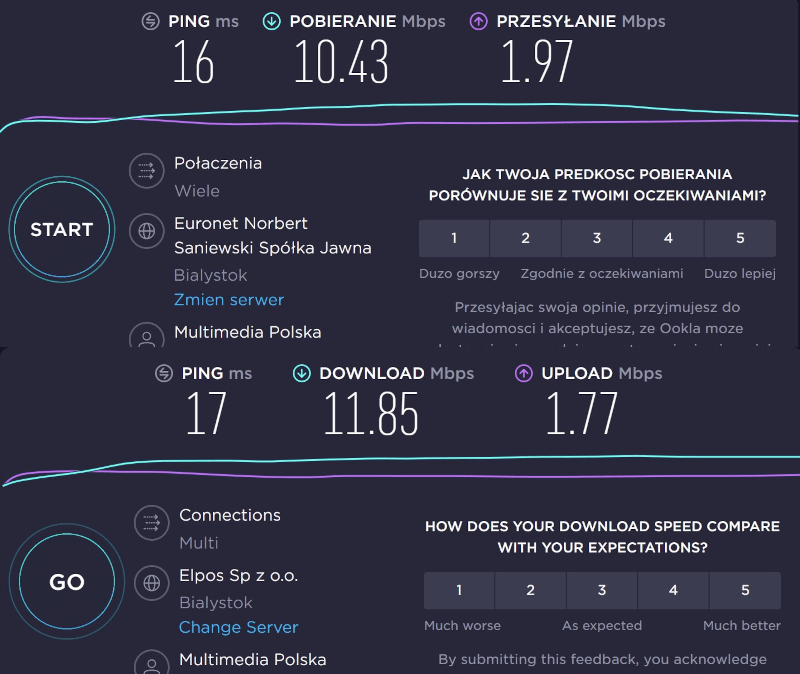Image resolution: width=800 pixels, height=674 pixels.
Task: Select rating 1 'Much worse' in English survey
Action: [x=459, y=590]
